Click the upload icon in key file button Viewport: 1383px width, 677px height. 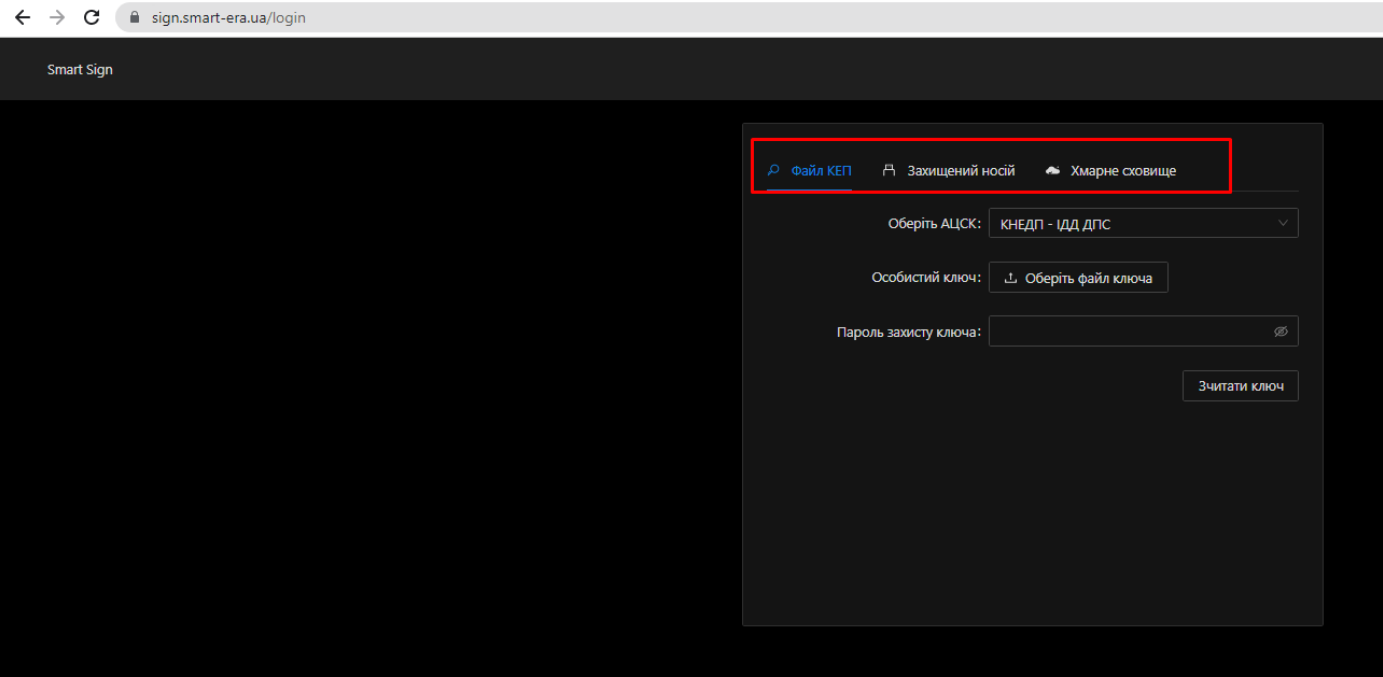[1010, 278]
